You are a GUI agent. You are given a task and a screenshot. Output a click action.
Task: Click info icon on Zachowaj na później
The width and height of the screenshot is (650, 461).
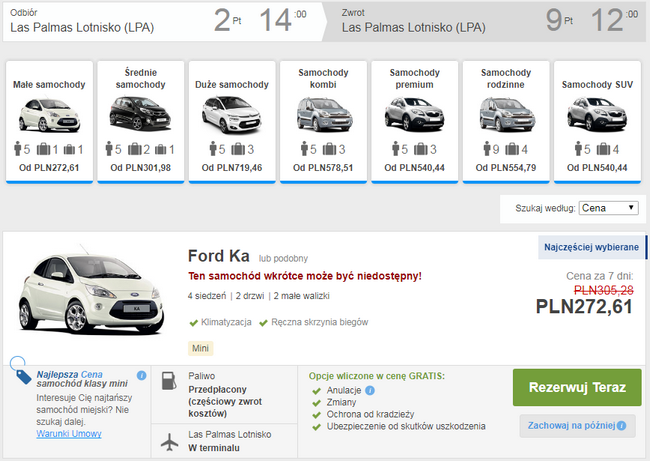tap(621, 426)
